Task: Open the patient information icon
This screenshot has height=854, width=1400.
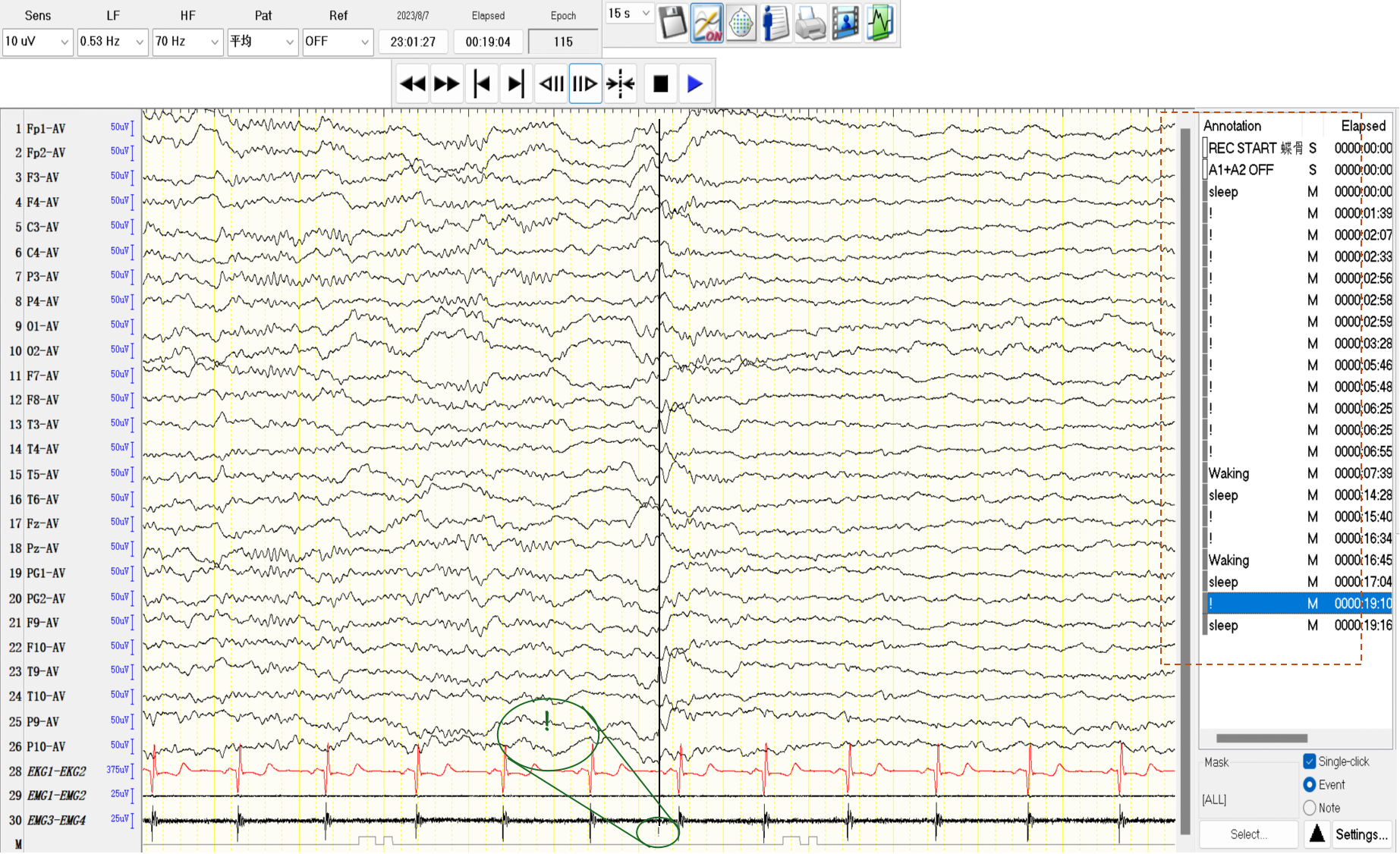Action: (x=776, y=23)
